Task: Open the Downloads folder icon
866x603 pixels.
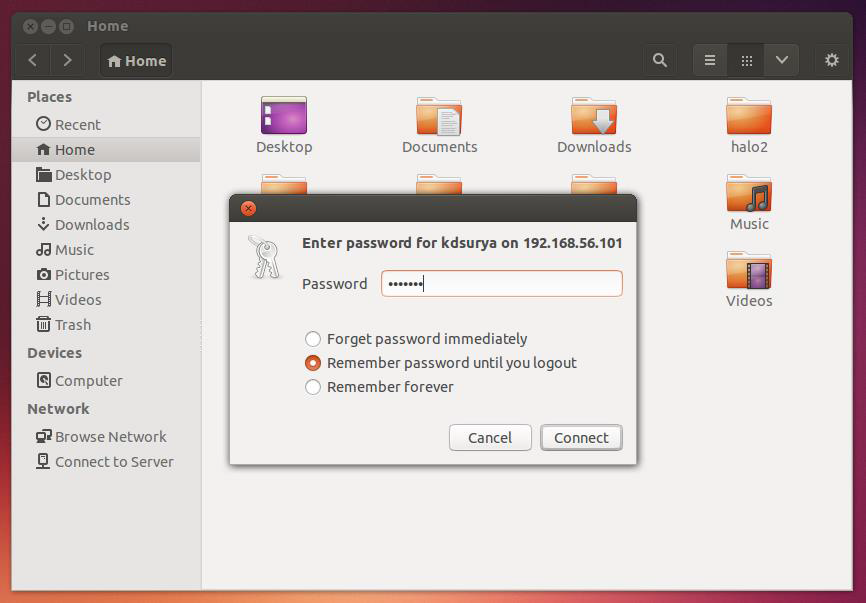Action: click(x=594, y=117)
